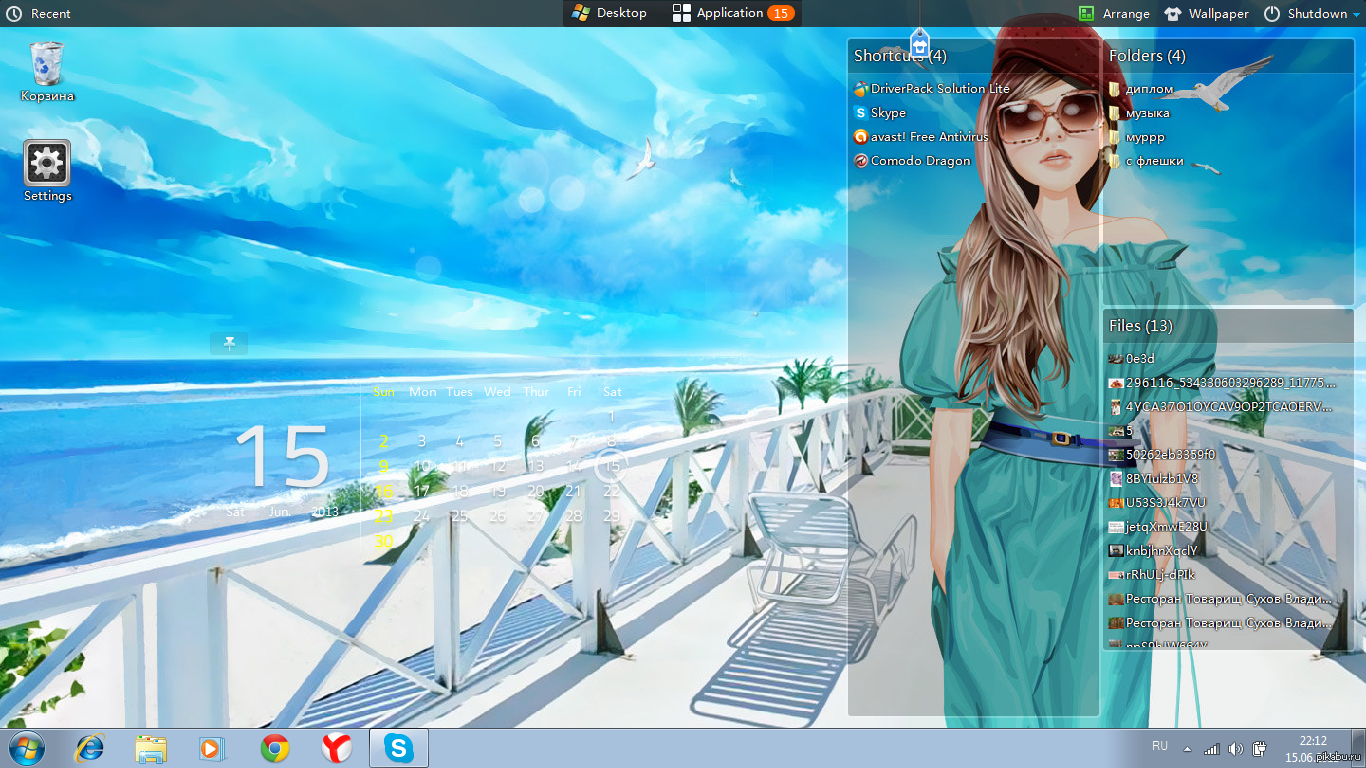Expand the Shutdown dropdown arrow

click(1356, 14)
